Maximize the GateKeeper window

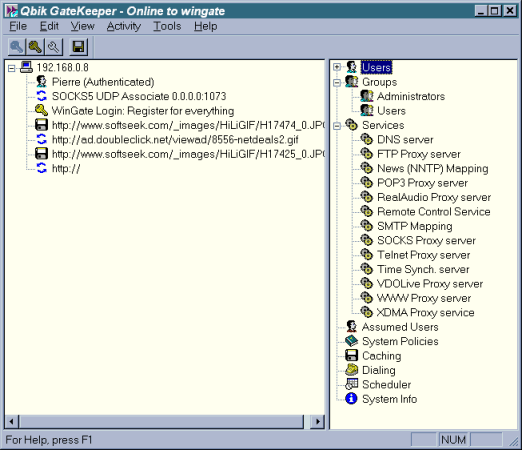495,11
